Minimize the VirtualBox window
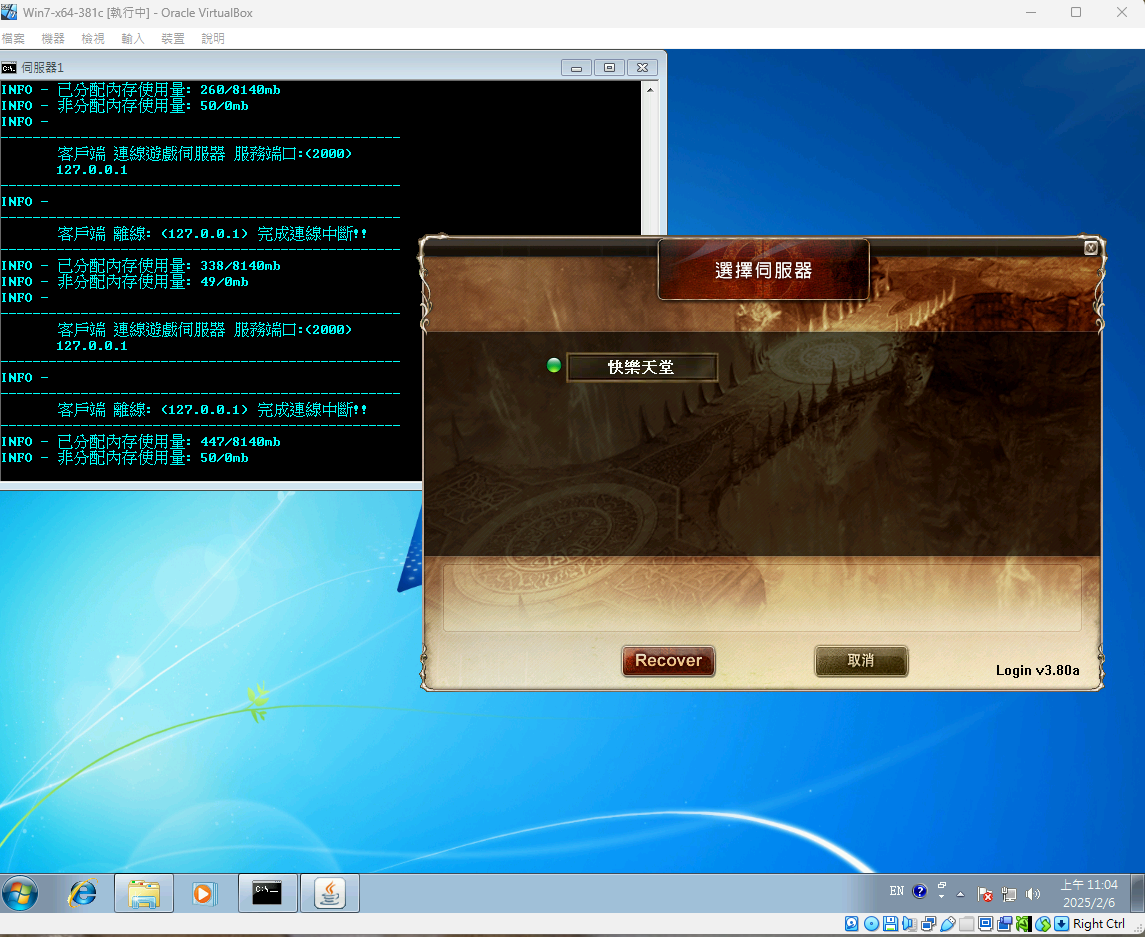 pyautogui.click(x=1030, y=12)
